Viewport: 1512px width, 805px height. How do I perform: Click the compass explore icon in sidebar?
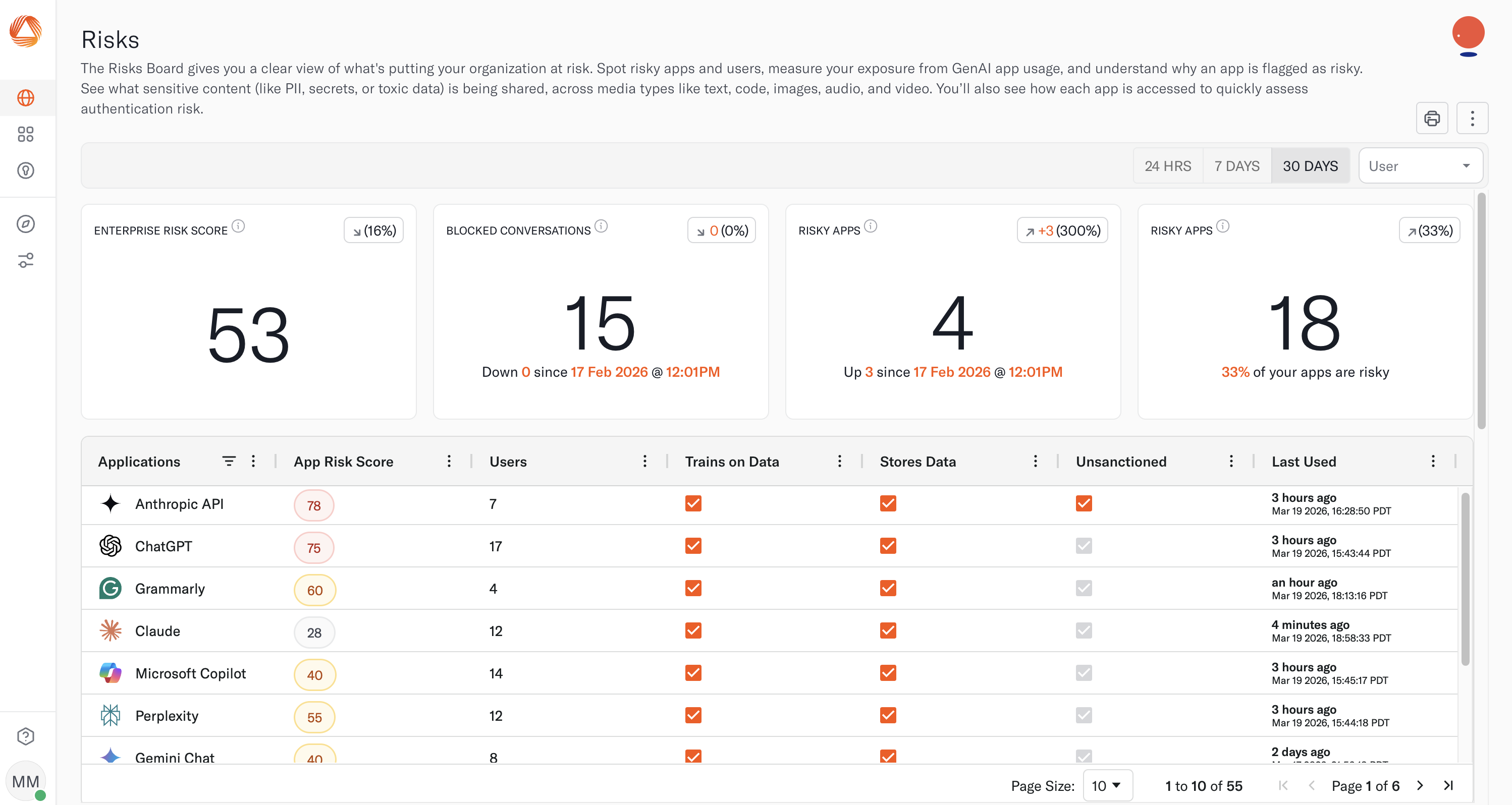tap(25, 223)
